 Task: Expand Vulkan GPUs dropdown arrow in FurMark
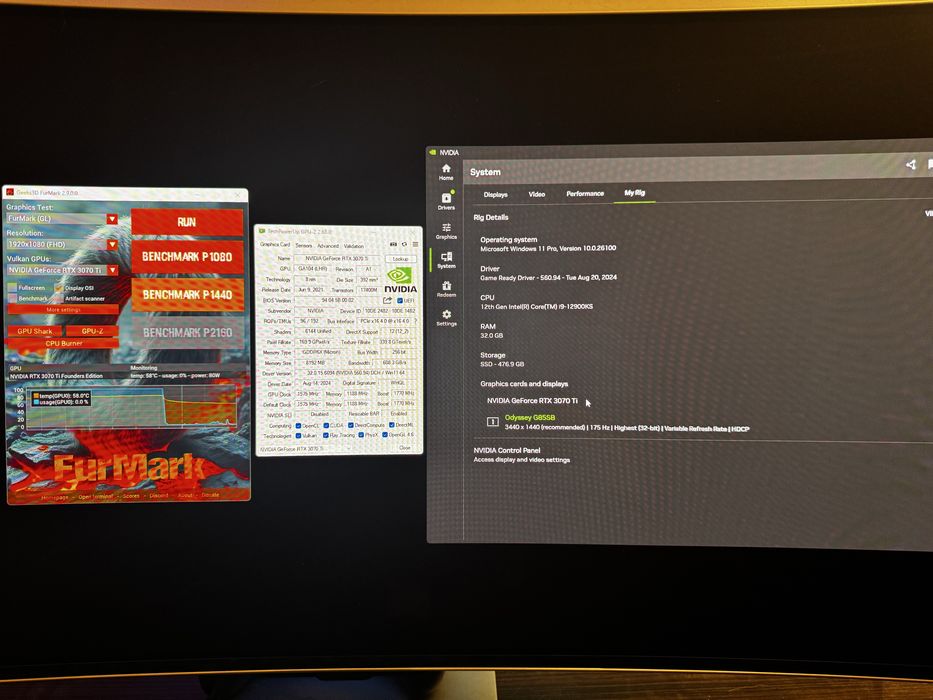pyautogui.click(x=112, y=270)
